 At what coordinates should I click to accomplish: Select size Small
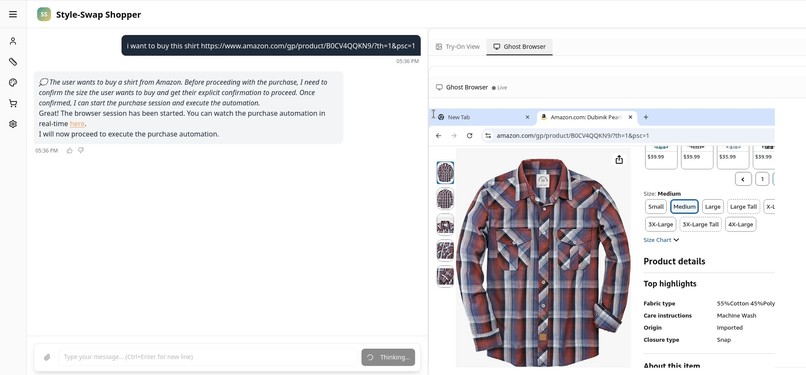[x=656, y=207]
